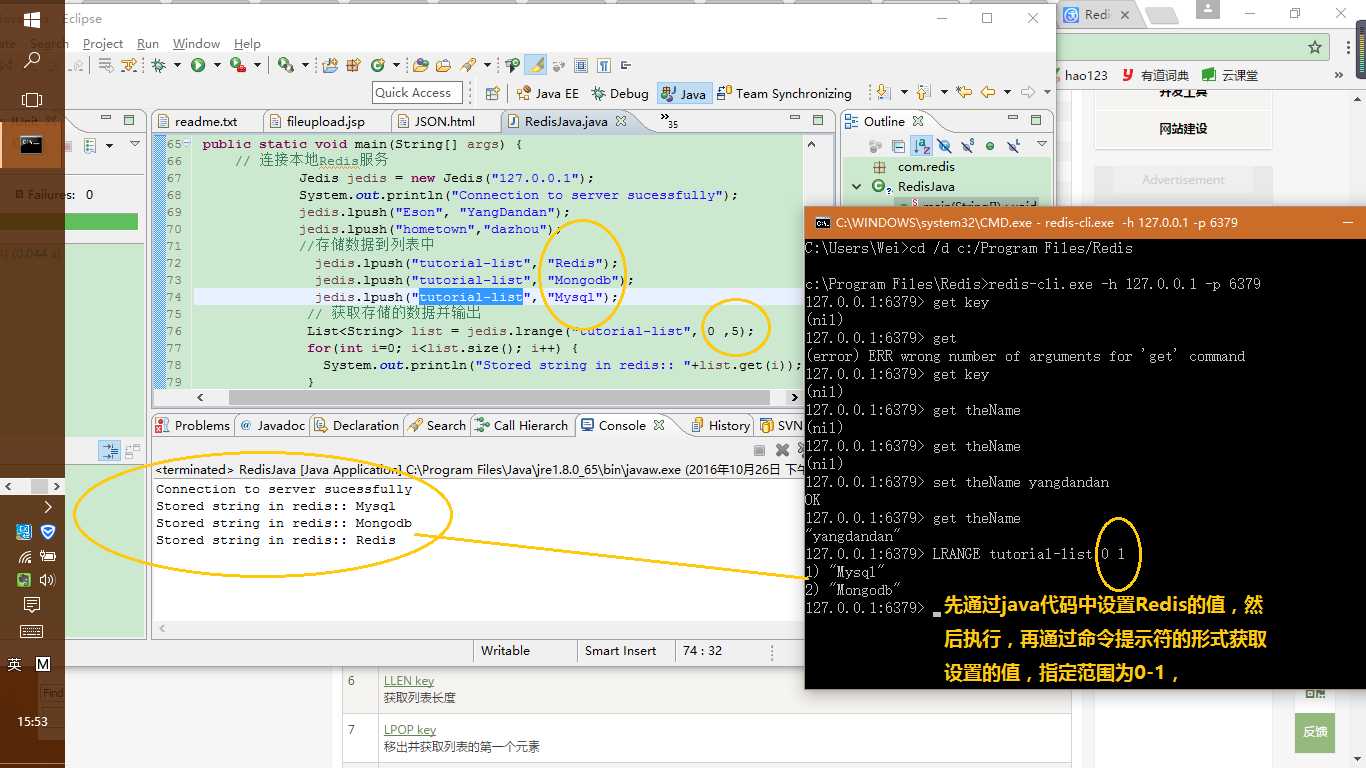
Task: Open the Declaration view tab
Action: pyautogui.click(x=356, y=425)
